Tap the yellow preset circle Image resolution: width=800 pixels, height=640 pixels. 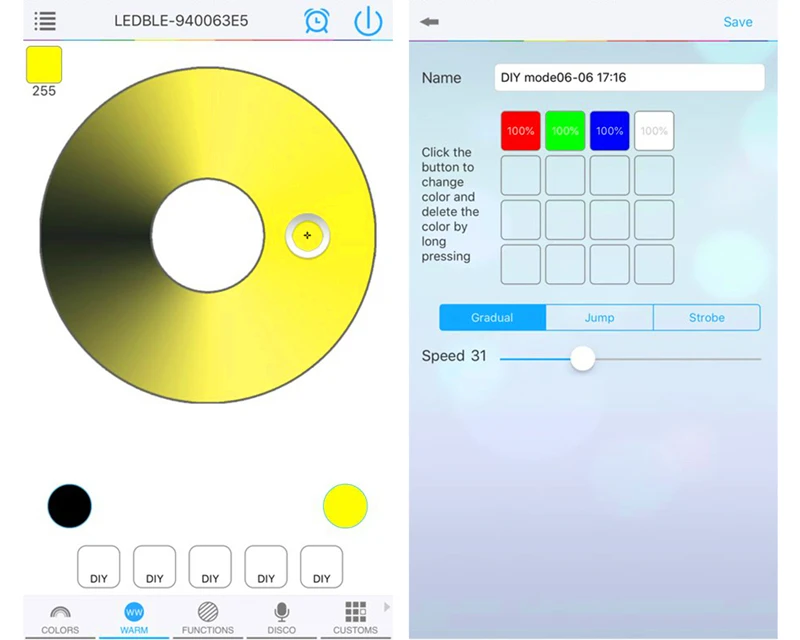pyautogui.click(x=345, y=506)
